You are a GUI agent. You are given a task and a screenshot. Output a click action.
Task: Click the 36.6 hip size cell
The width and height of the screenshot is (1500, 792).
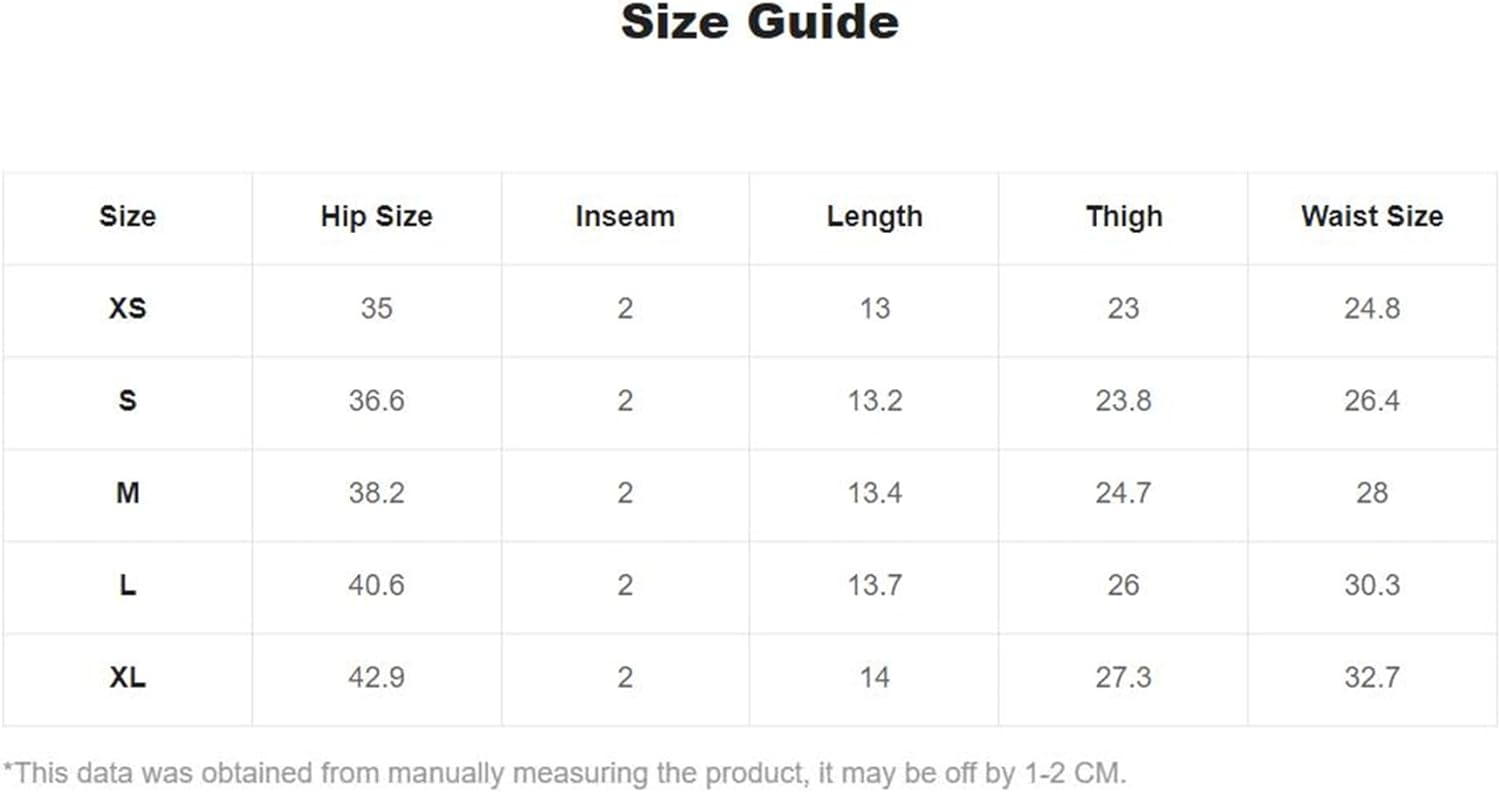coord(376,401)
